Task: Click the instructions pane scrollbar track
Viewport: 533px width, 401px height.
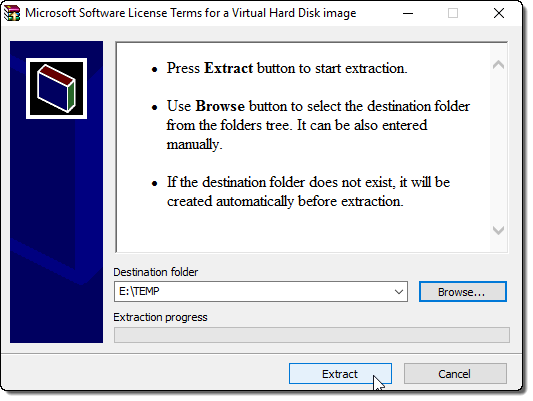Action: (498, 147)
